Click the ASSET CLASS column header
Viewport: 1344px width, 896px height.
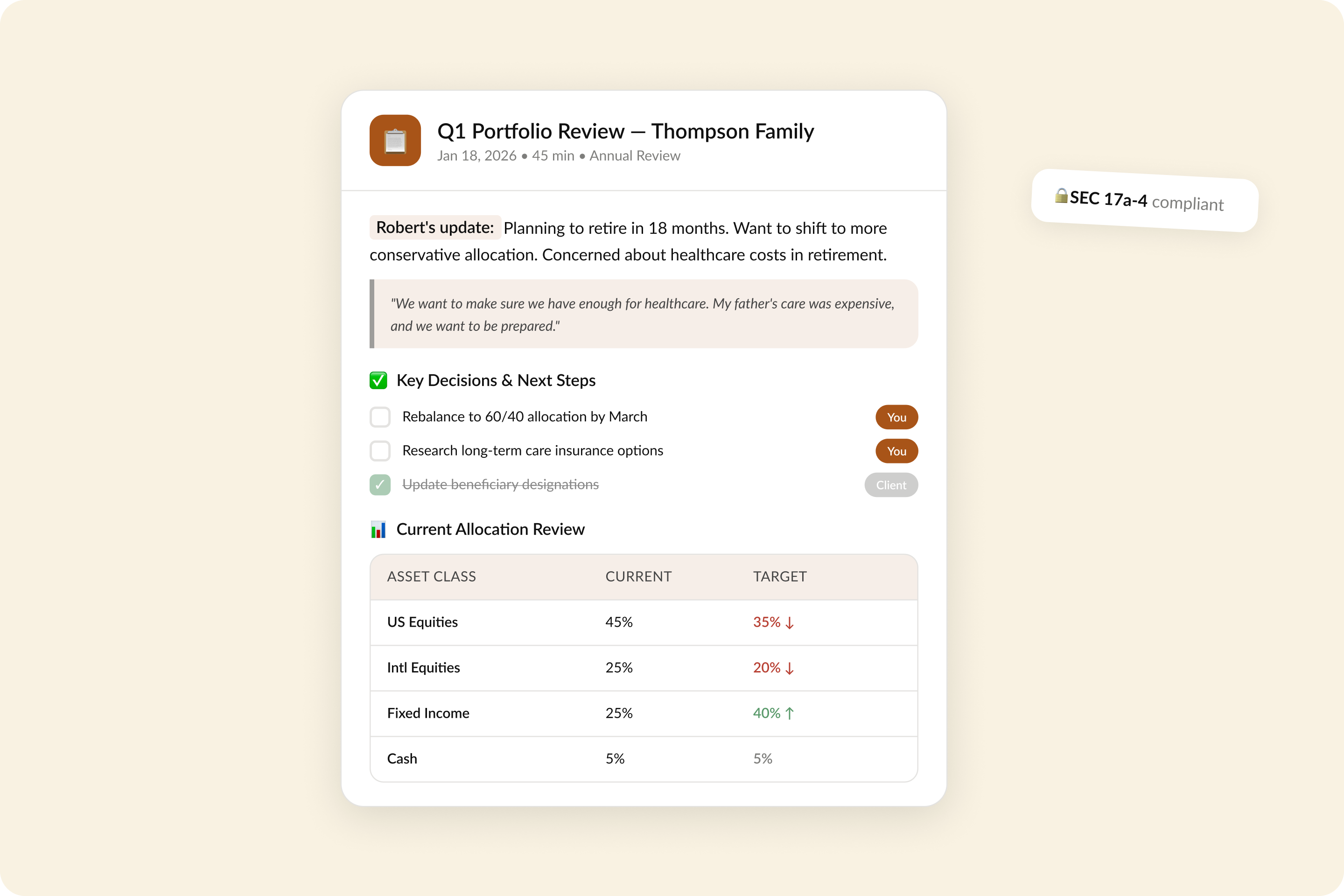coord(431,577)
